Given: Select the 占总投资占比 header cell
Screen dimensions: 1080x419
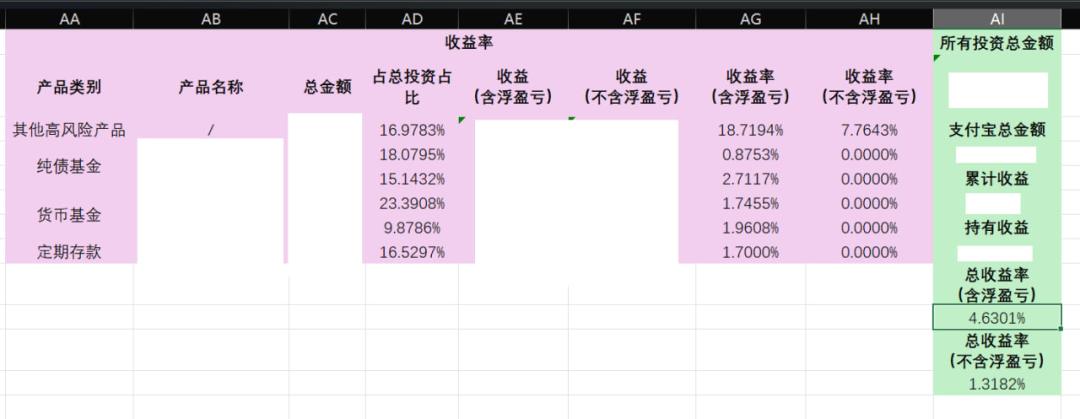Looking at the screenshot, I should coord(411,87).
